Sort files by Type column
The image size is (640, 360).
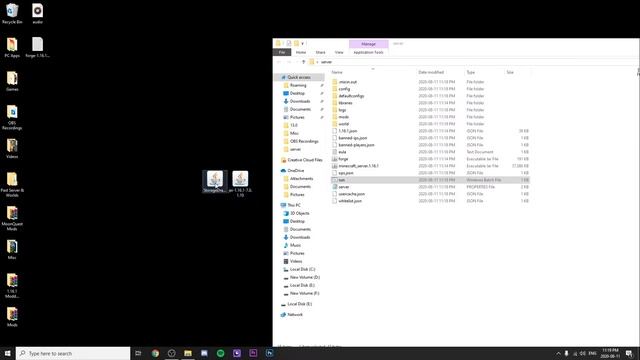(471, 72)
